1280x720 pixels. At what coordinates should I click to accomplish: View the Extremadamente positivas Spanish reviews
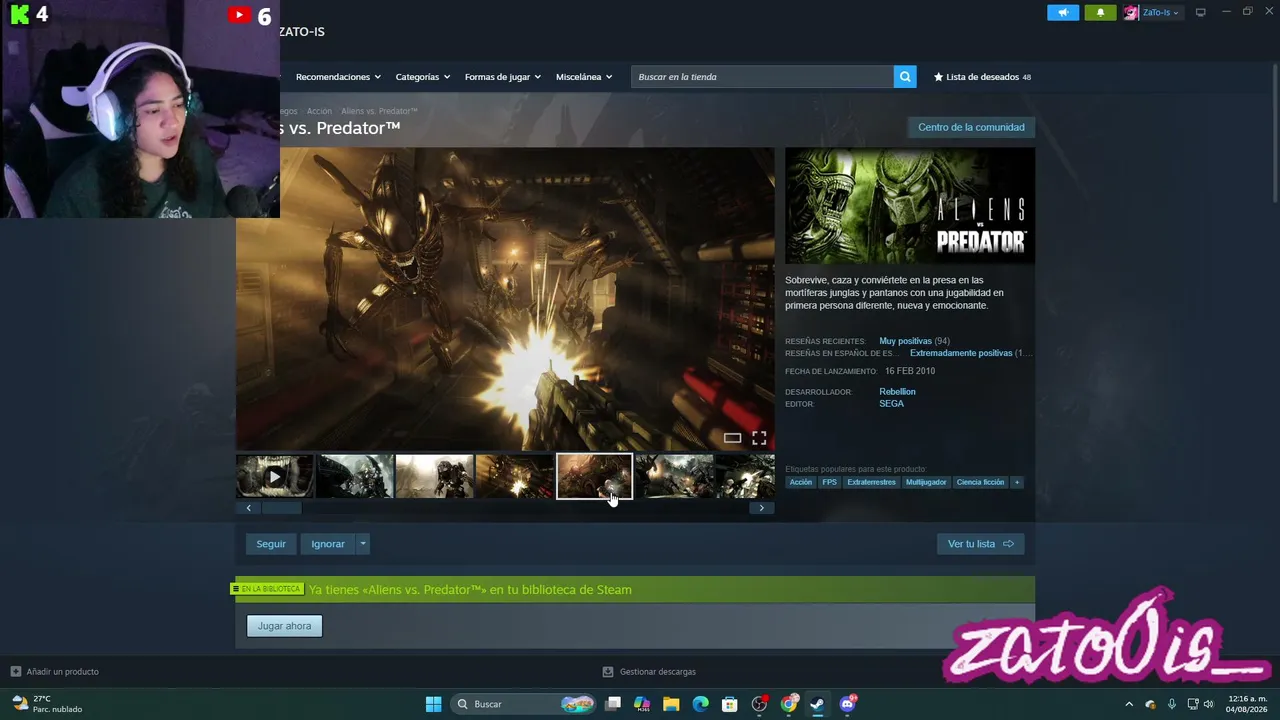click(x=961, y=353)
